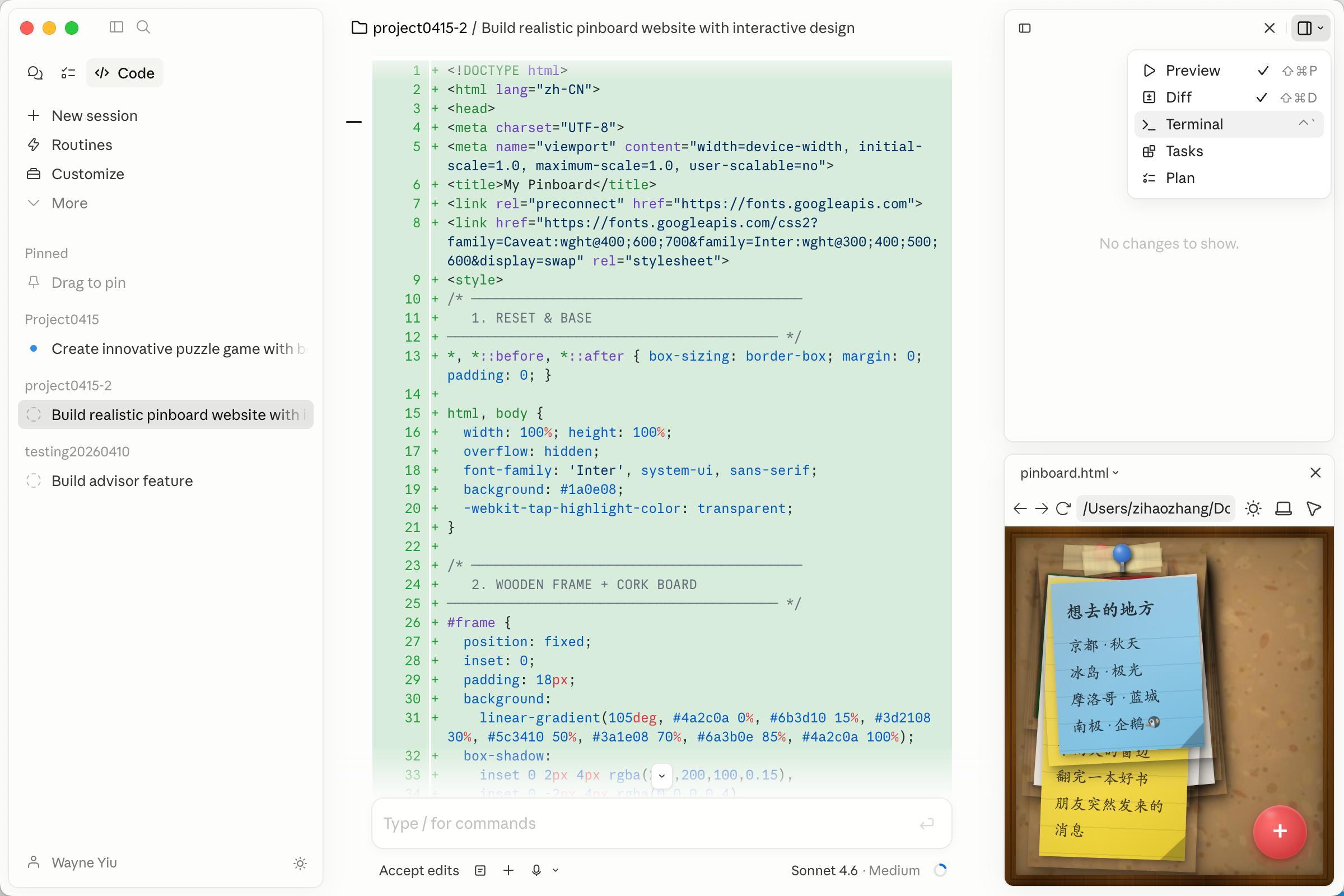Click the reload button in preview toolbar

pyautogui.click(x=1063, y=508)
